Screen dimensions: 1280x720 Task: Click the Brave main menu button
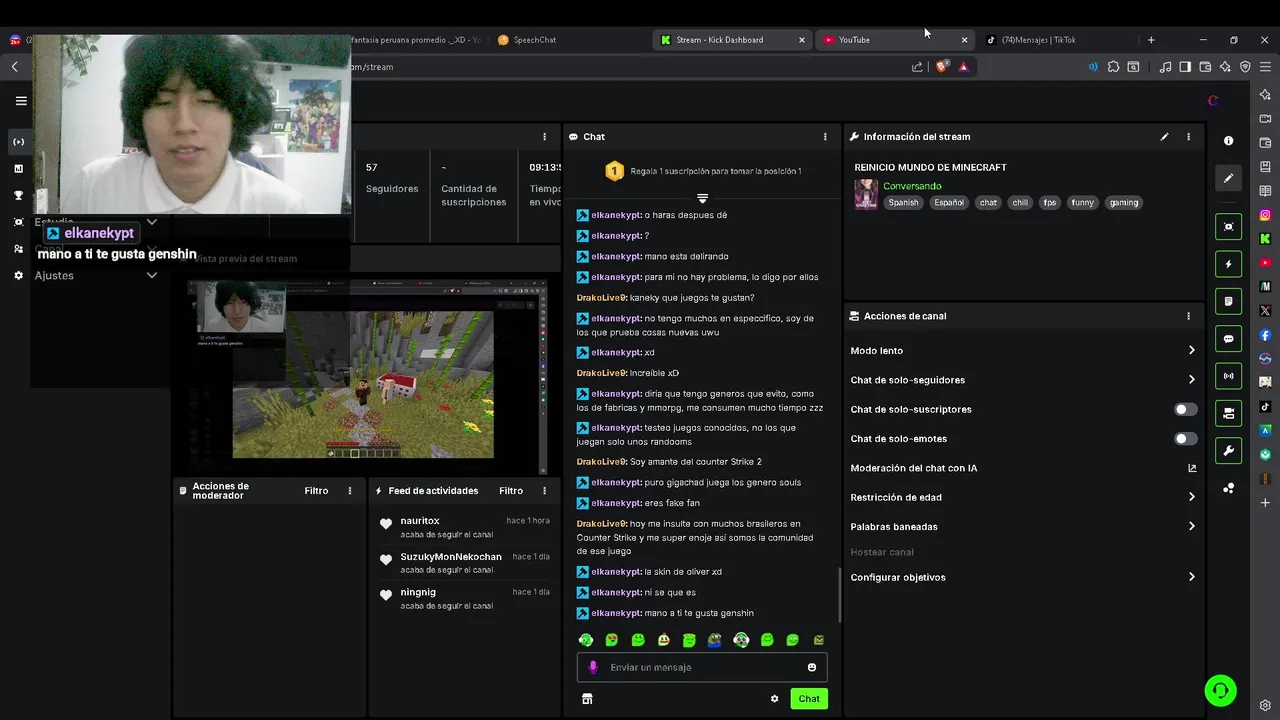coord(1265,67)
